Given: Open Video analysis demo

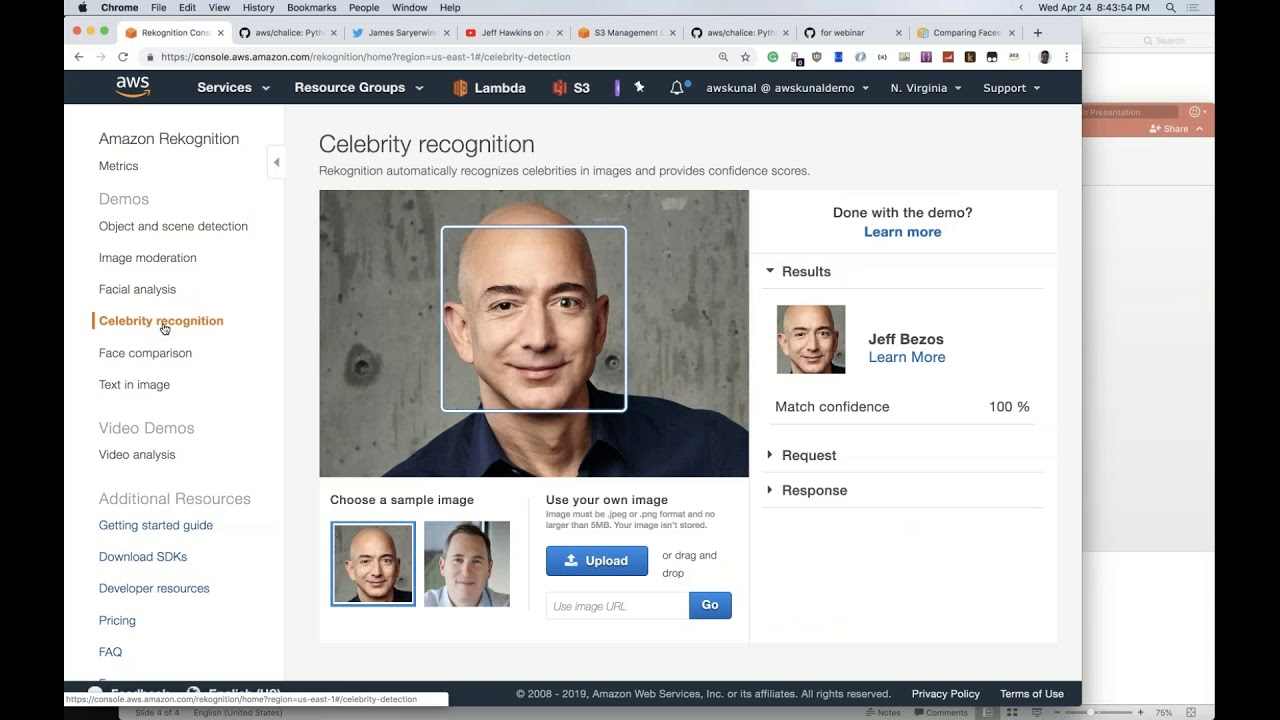Looking at the screenshot, I should [137, 455].
